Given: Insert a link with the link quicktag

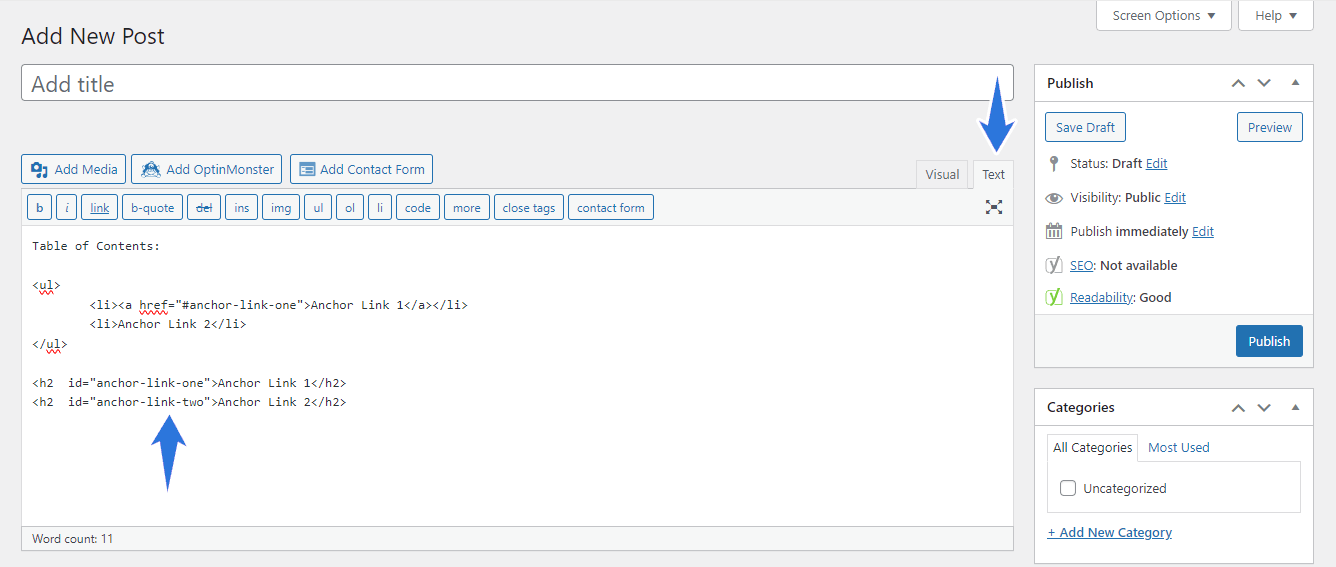Looking at the screenshot, I should point(99,208).
